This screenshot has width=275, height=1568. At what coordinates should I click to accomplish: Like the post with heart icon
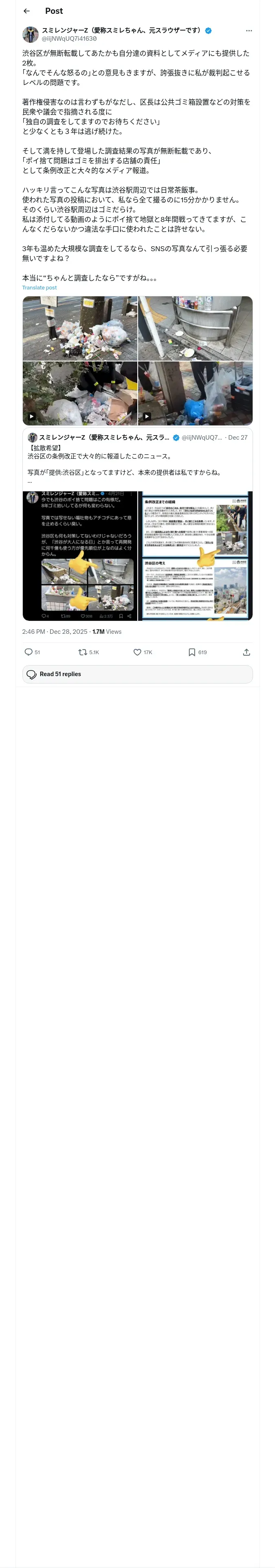pyautogui.click(x=137, y=652)
